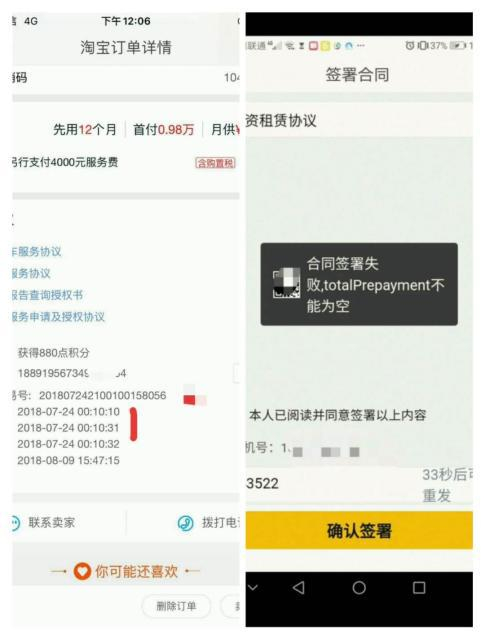Screen dimensions: 485x640
Task: Tap the Android back triangle icon
Action: click(299, 588)
